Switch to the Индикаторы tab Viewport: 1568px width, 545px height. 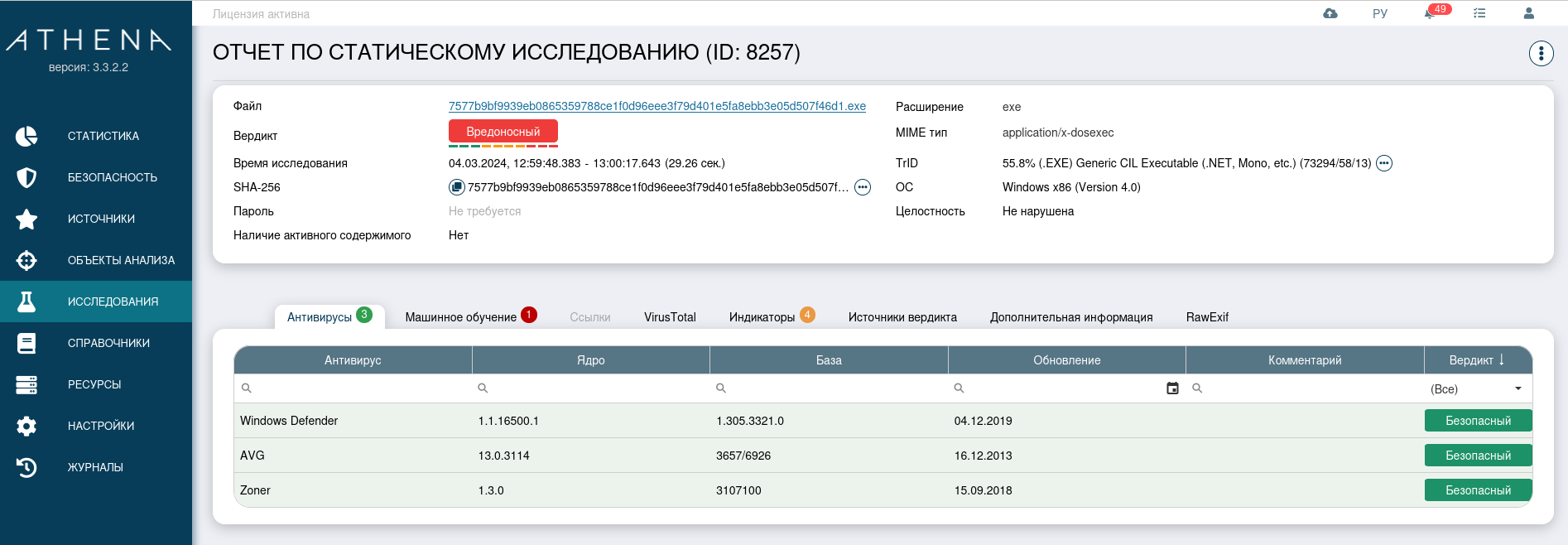pos(762,317)
